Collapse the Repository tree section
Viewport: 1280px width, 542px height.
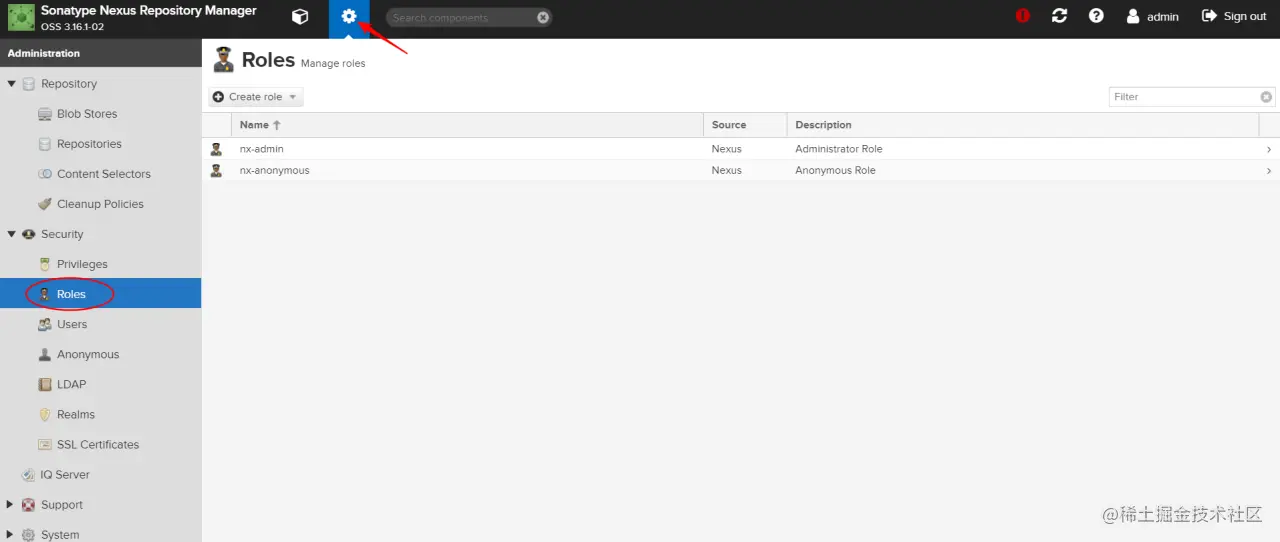click(x=12, y=84)
